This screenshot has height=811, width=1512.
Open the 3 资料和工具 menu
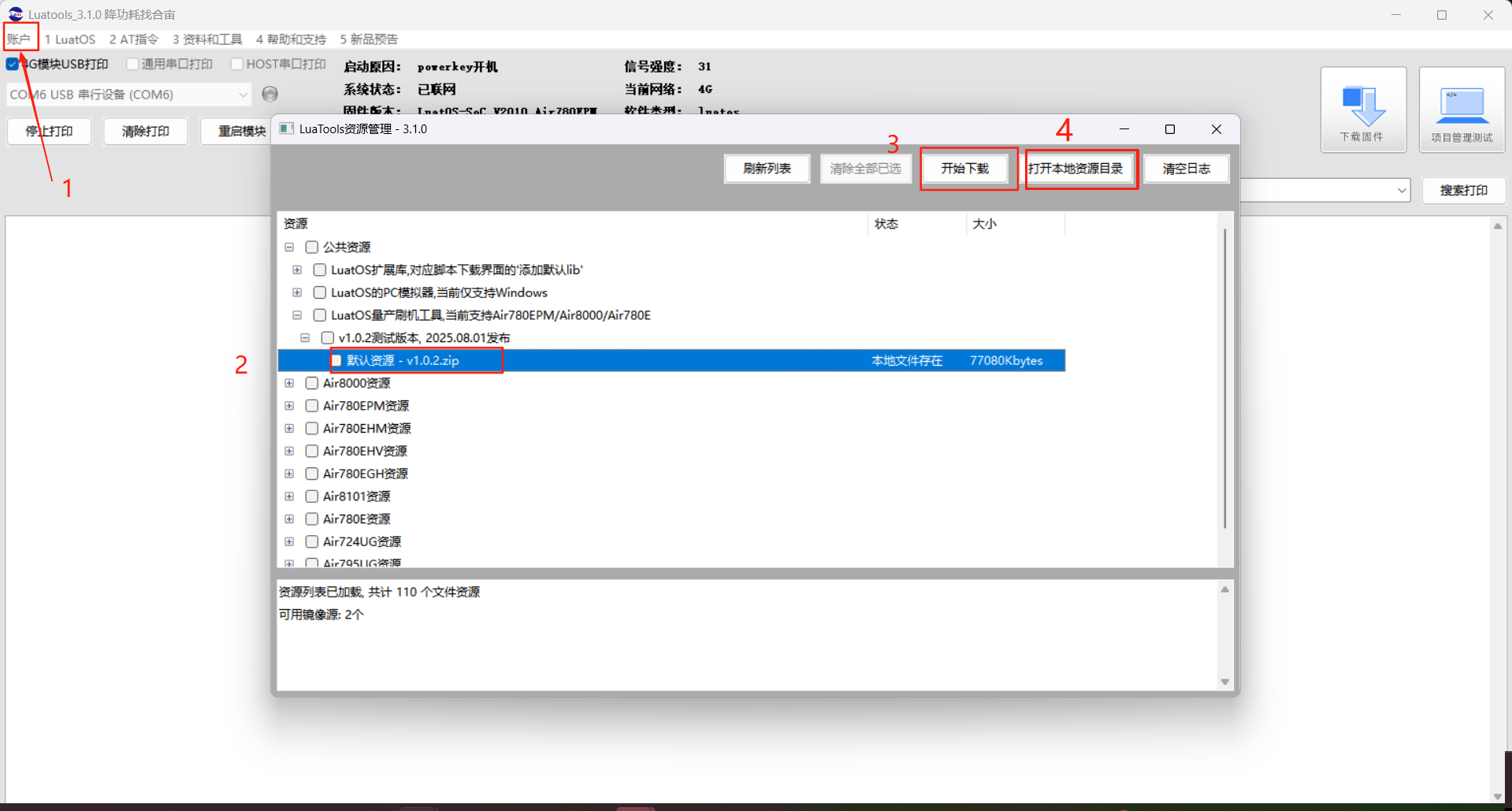[x=207, y=39]
